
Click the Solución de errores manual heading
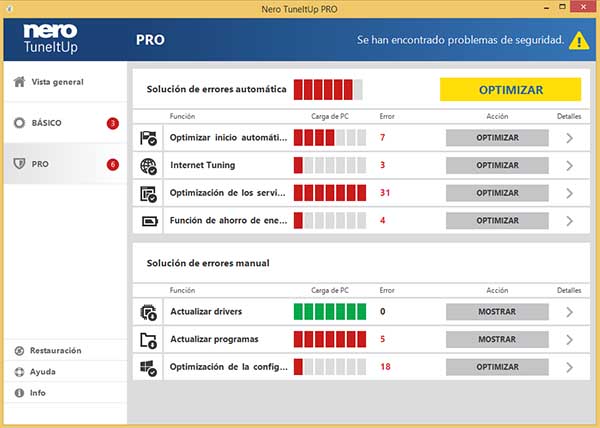208,263
